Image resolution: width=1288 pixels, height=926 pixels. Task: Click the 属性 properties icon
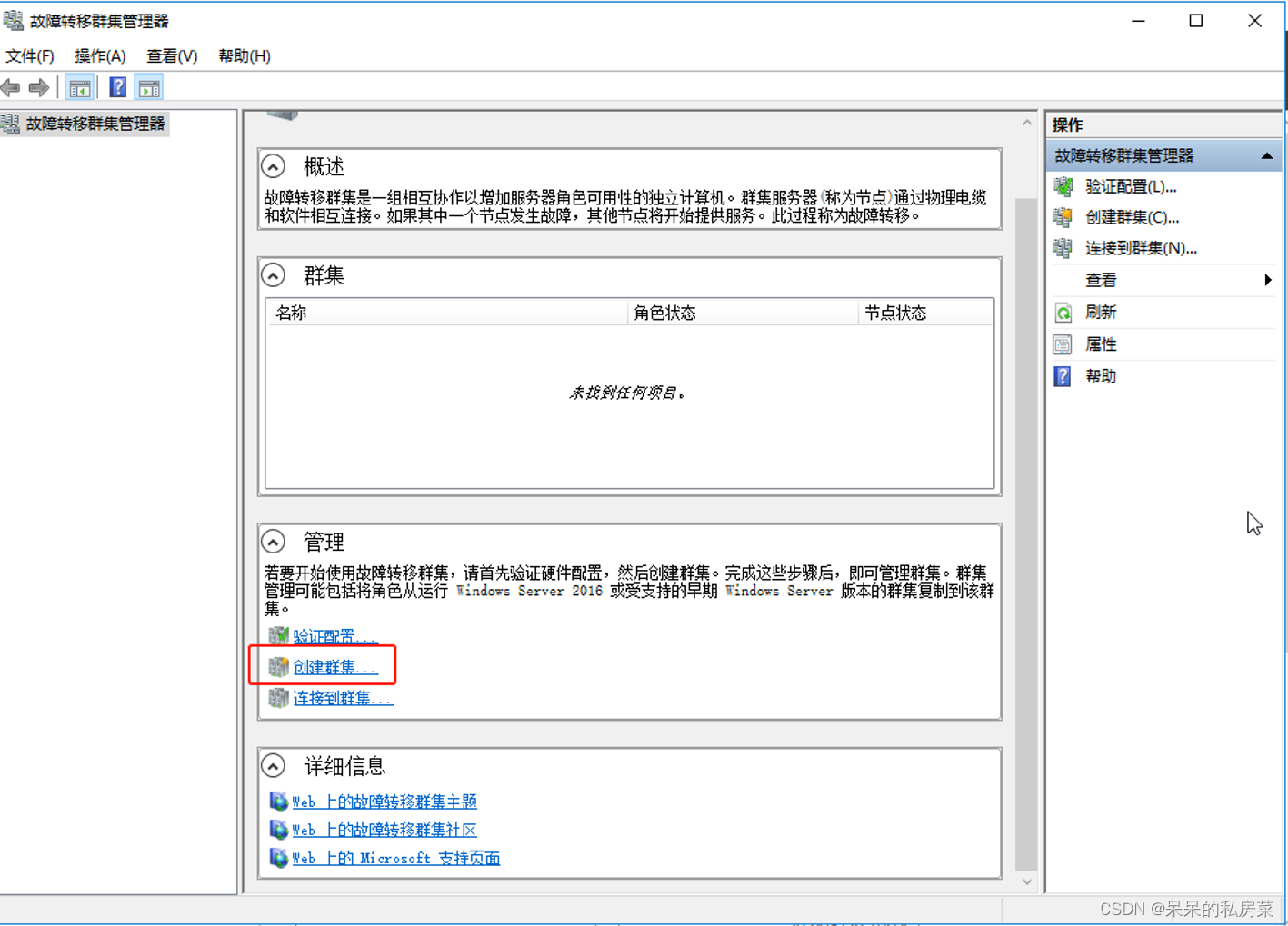(x=1063, y=344)
